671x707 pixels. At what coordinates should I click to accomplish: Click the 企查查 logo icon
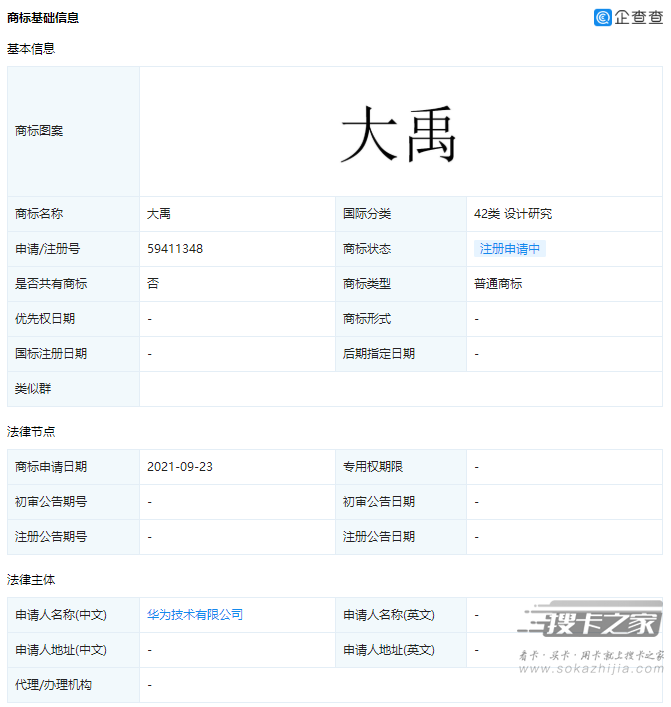(603, 18)
